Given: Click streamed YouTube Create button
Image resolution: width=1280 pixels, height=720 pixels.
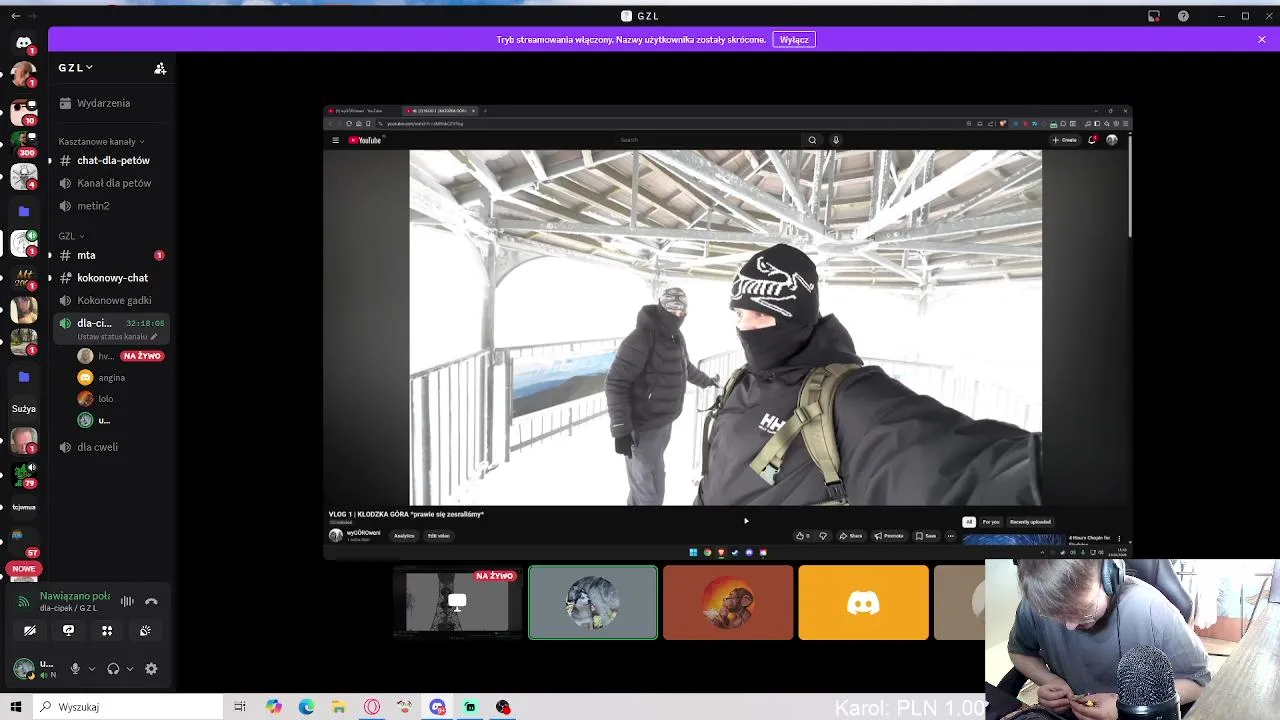Looking at the screenshot, I should click(1064, 140).
